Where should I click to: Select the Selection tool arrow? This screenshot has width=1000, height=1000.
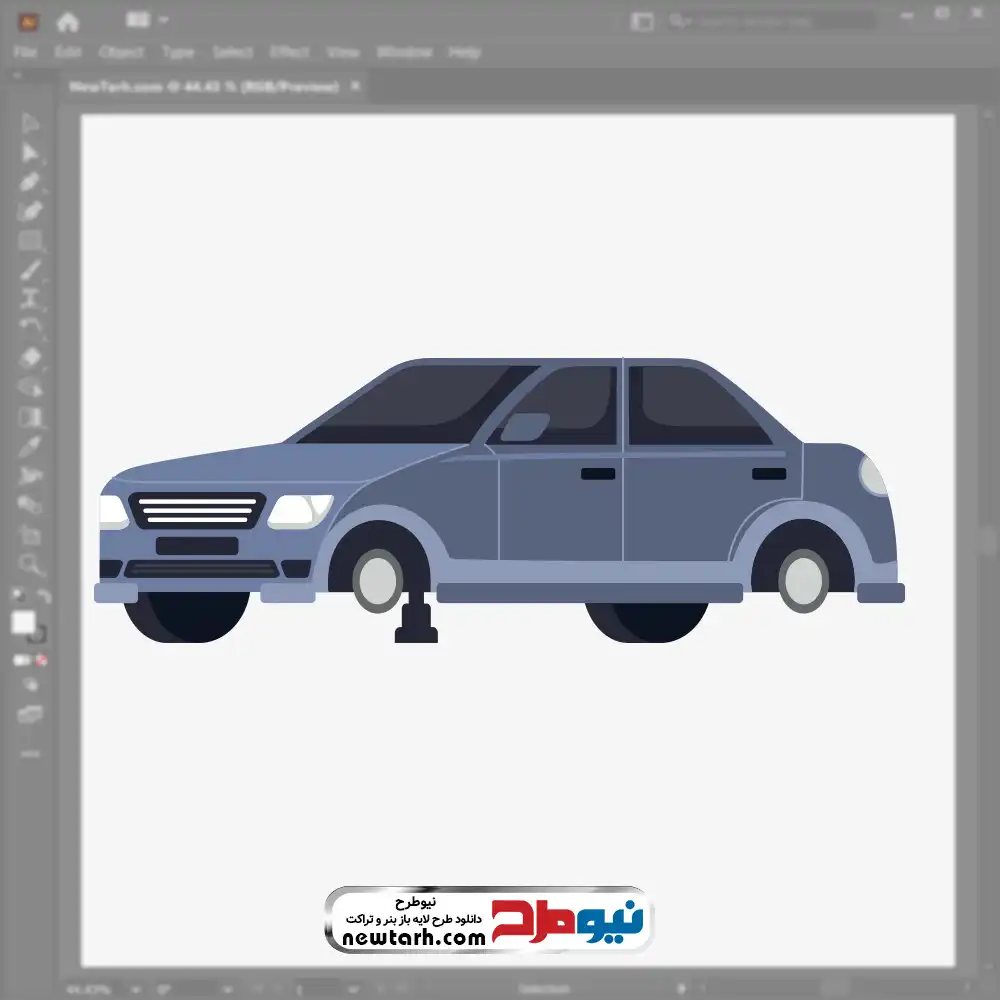tap(30, 124)
